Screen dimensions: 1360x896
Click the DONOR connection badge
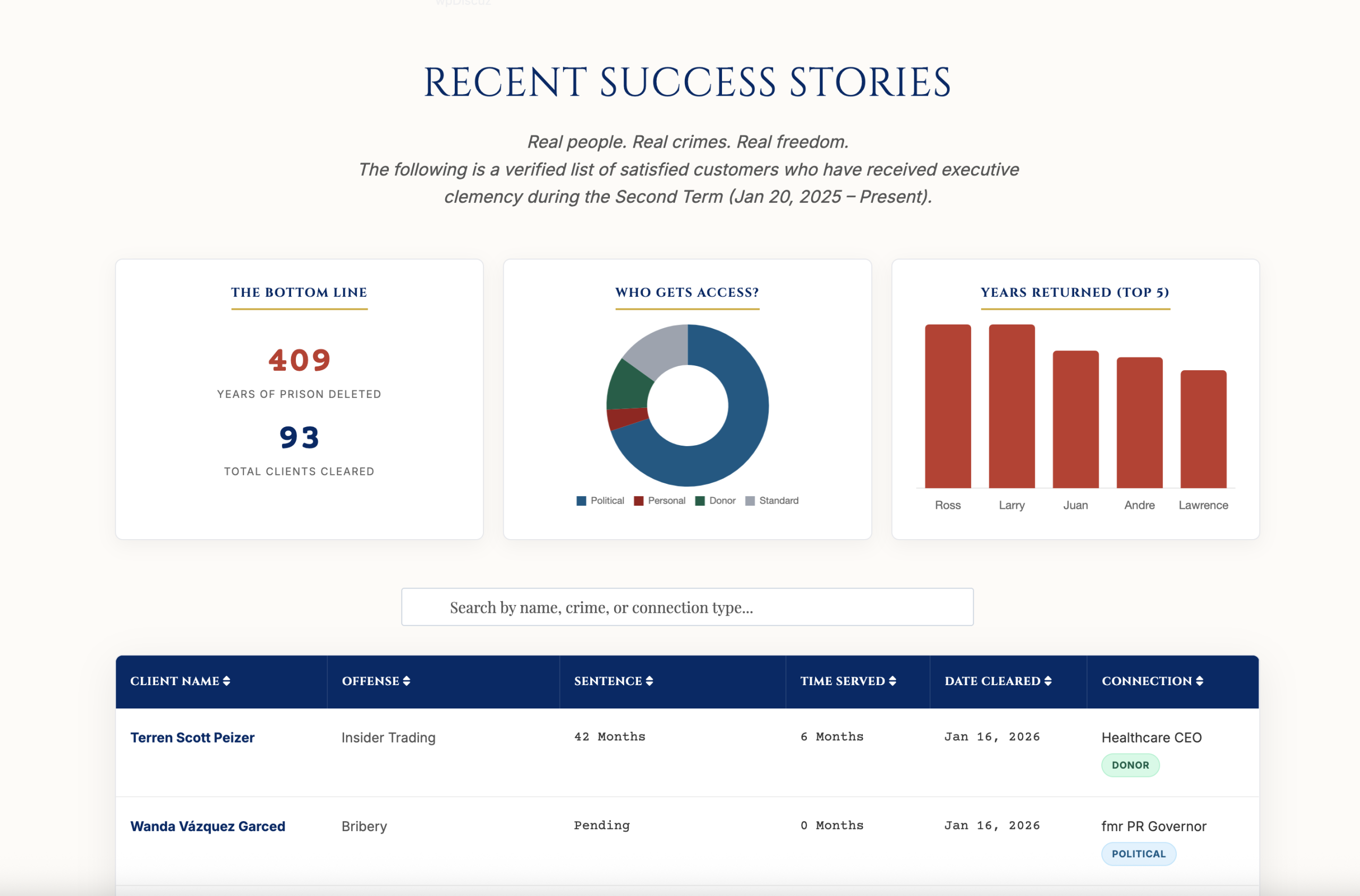(1130, 765)
